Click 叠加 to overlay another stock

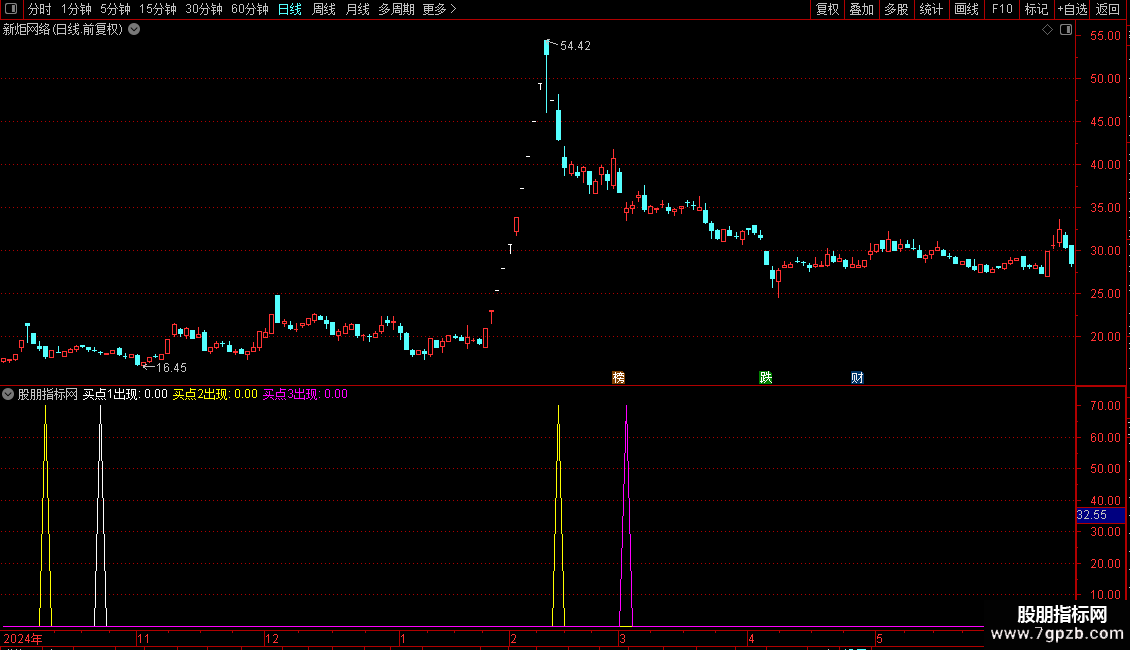861,9
